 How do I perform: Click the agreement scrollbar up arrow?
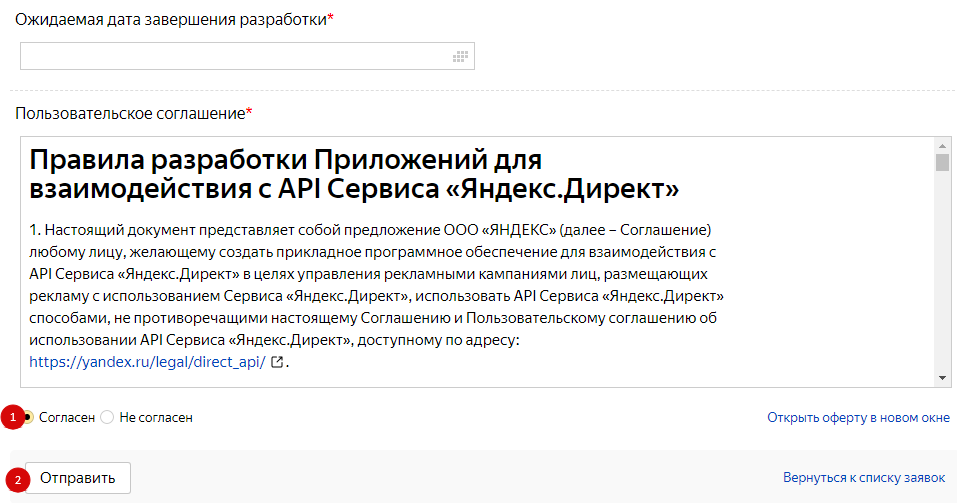click(x=942, y=146)
